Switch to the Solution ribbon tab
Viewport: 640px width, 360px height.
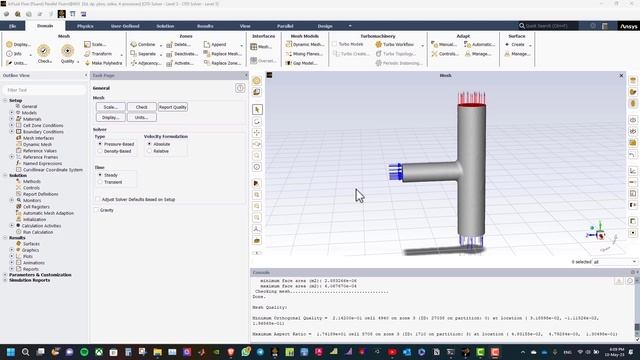(165, 26)
